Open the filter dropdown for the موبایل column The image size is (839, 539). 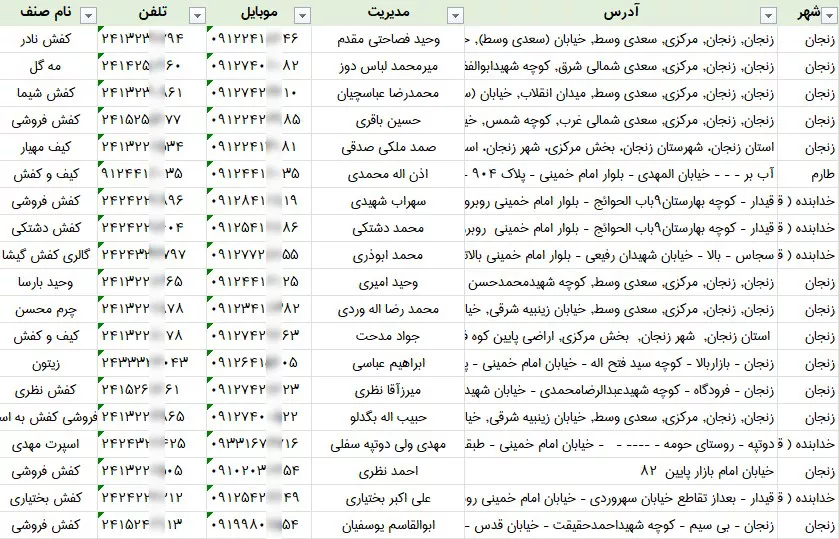(302, 16)
